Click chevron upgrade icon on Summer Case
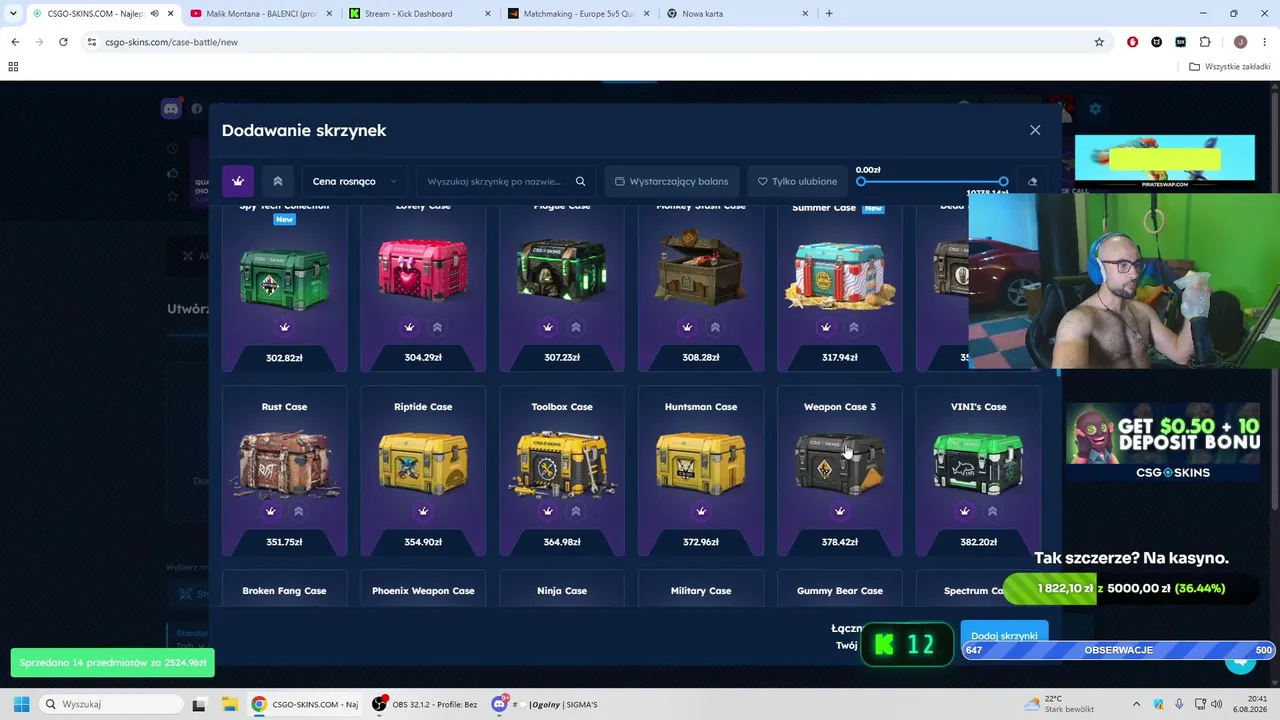The height and width of the screenshot is (720, 1280). [854, 327]
